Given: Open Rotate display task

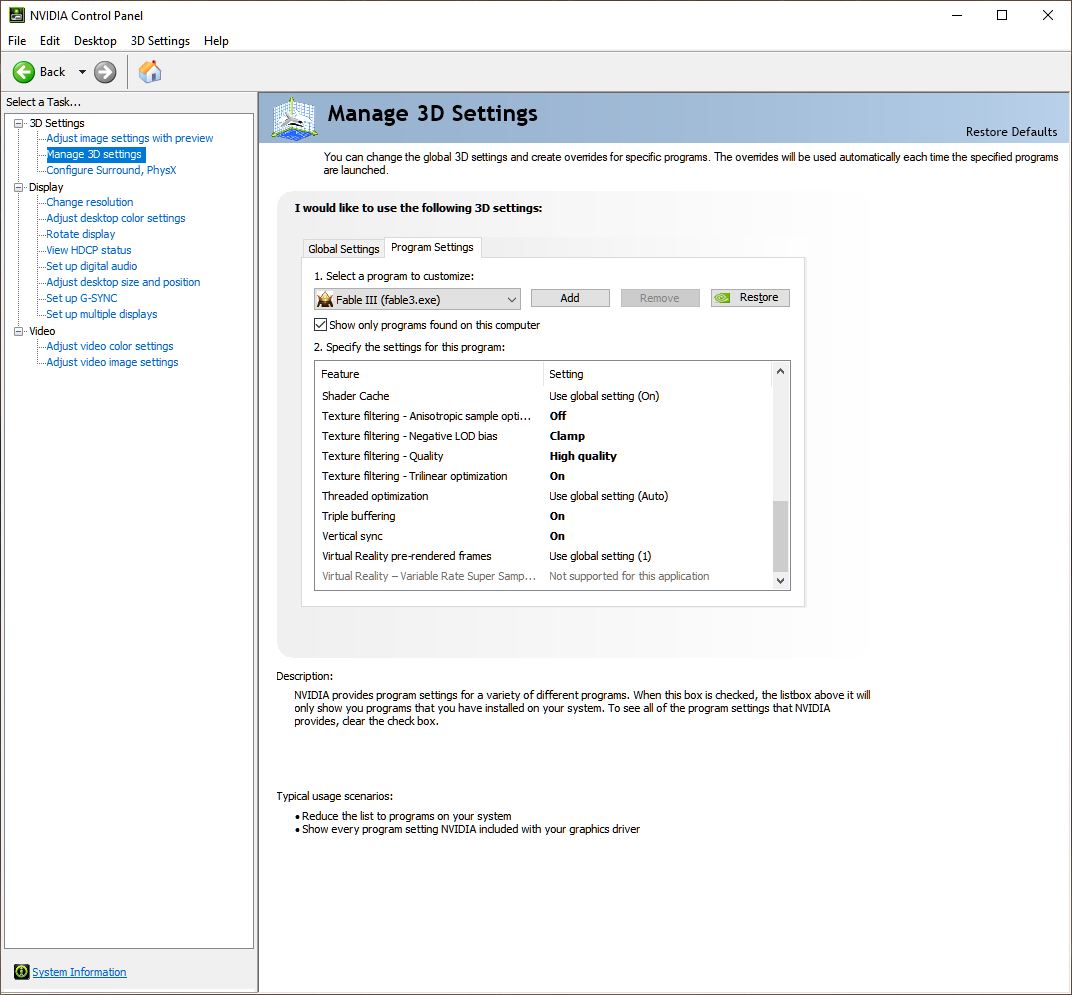Looking at the screenshot, I should pyautogui.click(x=81, y=234).
